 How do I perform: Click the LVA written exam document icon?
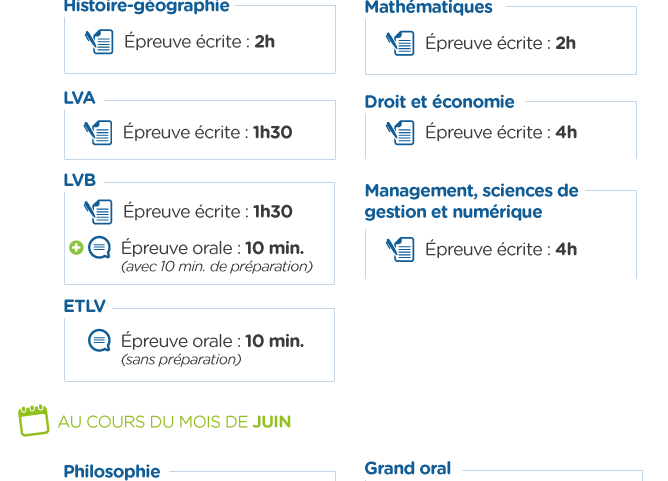(98, 132)
